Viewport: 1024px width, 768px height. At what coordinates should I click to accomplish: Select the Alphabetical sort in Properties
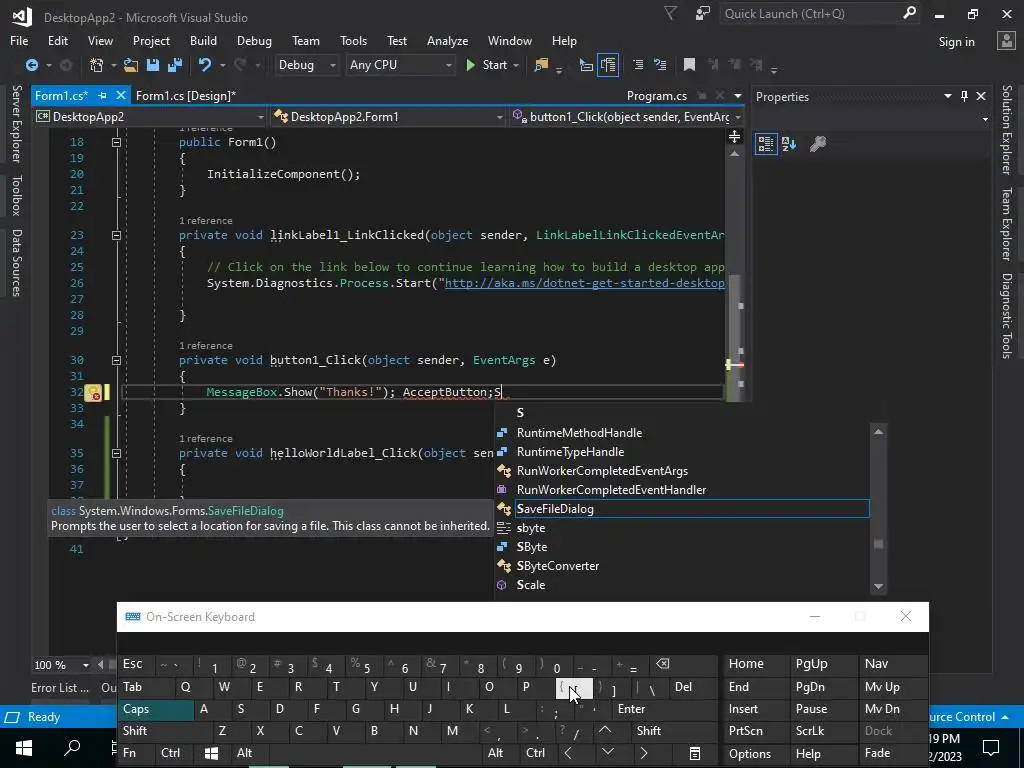coord(789,144)
